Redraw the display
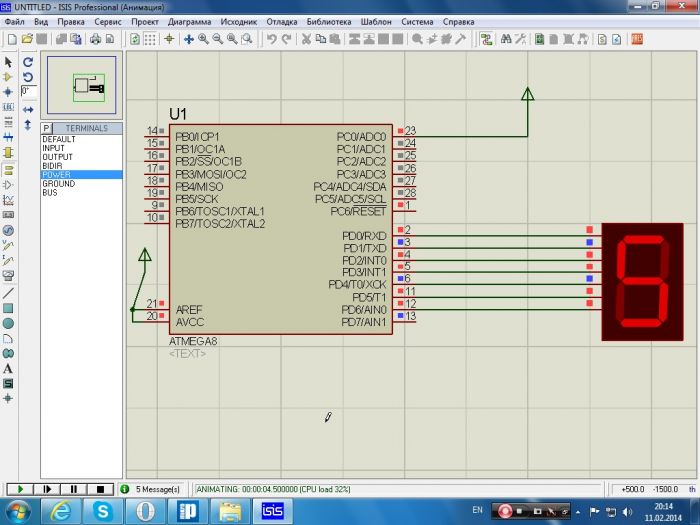 coord(134,39)
